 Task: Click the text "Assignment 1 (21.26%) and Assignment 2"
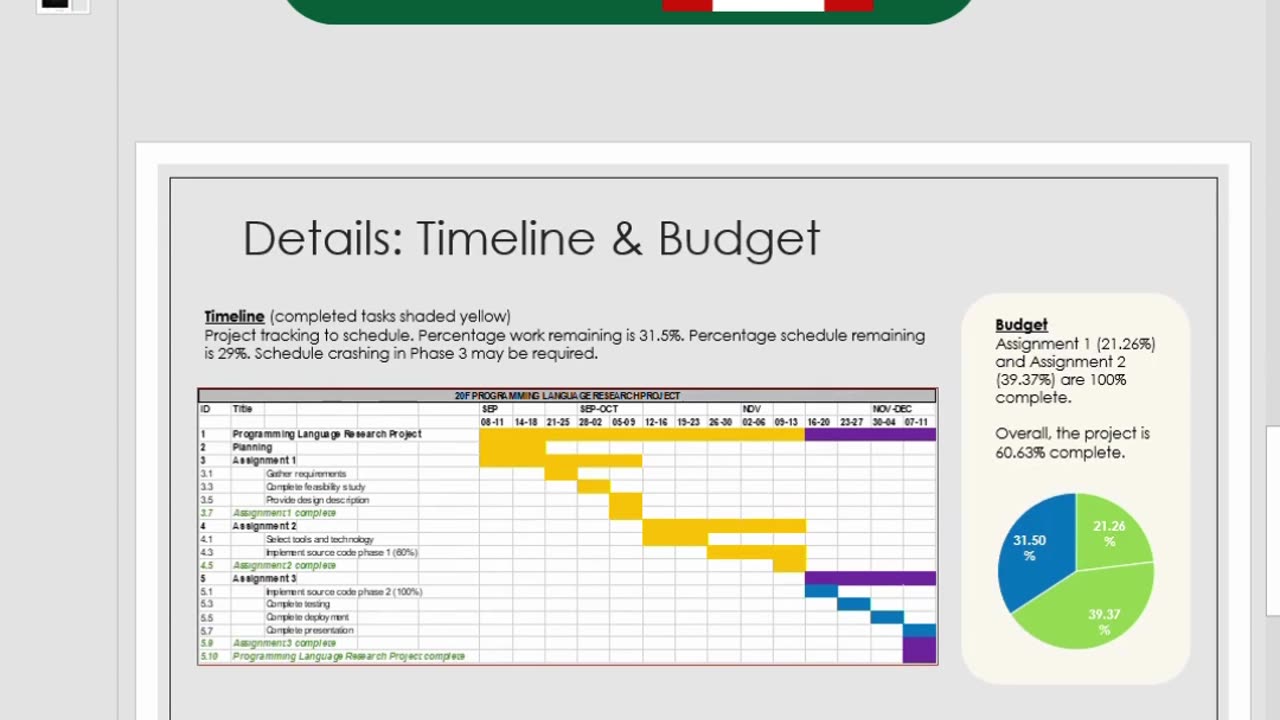(1075, 353)
